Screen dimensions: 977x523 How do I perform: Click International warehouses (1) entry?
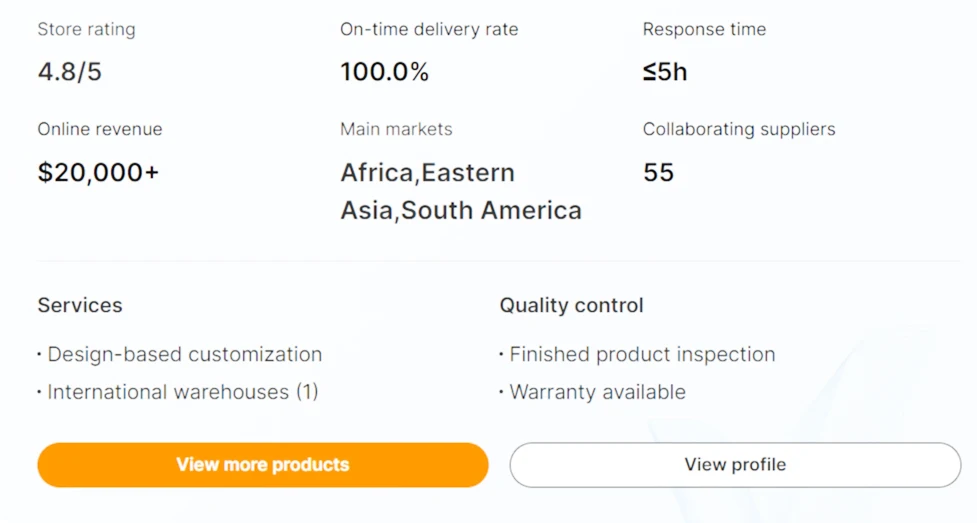click(182, 392)
